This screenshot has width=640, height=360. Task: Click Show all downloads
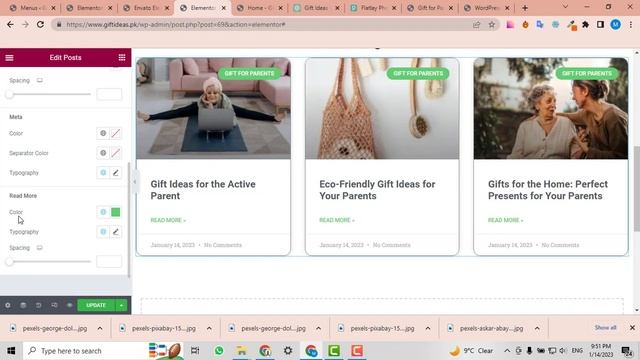point(605,328)
